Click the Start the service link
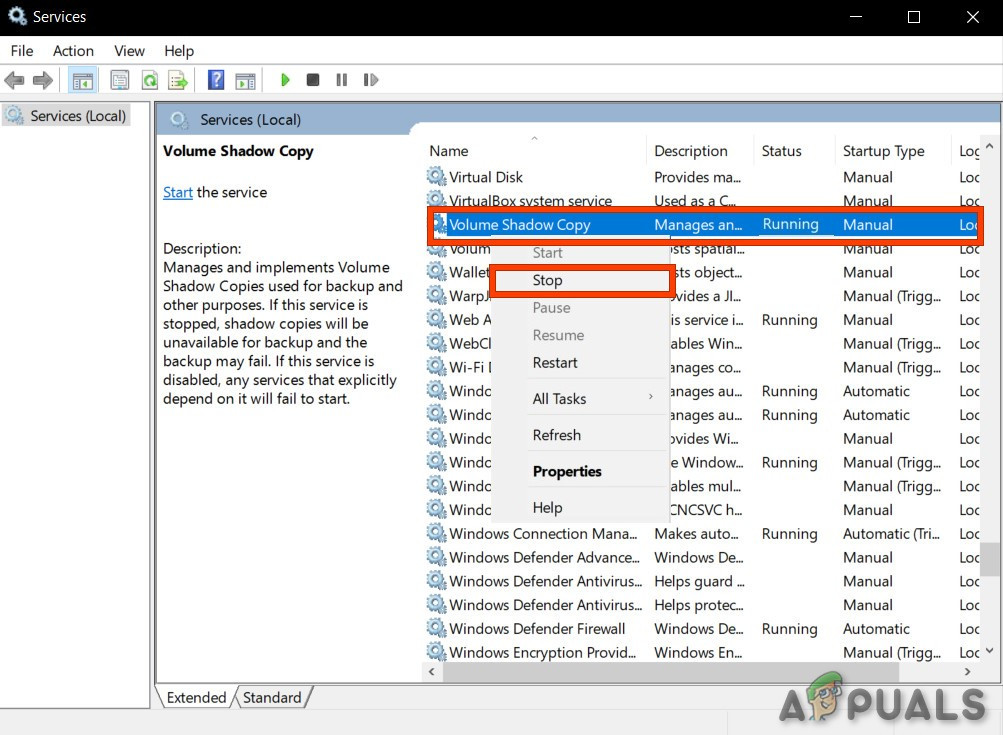 (177, 192)
